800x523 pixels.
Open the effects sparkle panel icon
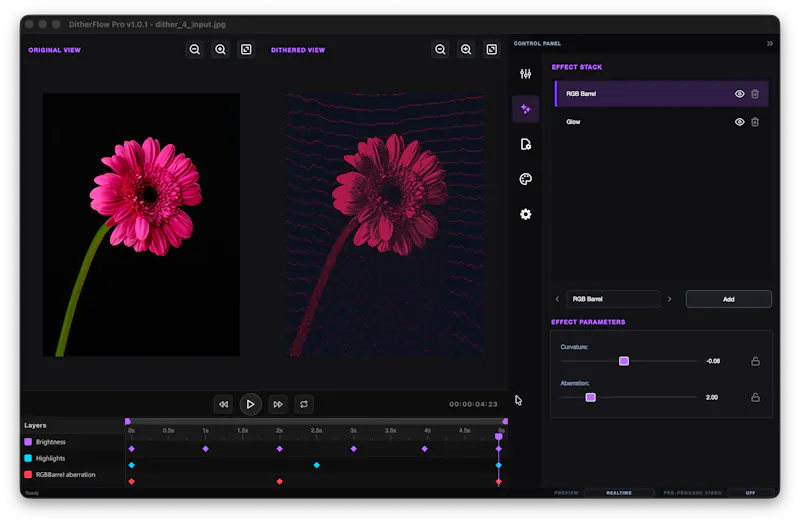point(526,109)
